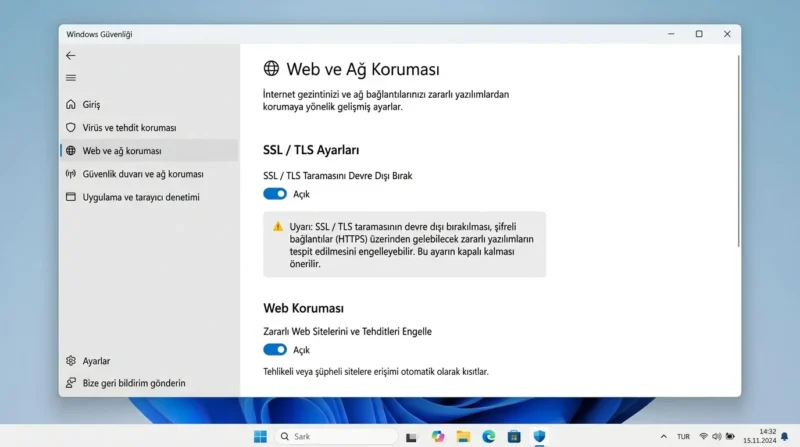Toggle SSL / TLS Taramasını Devre Dışı Bırak switch
Viewport: 800px width, 447px height.
point(275,194)
